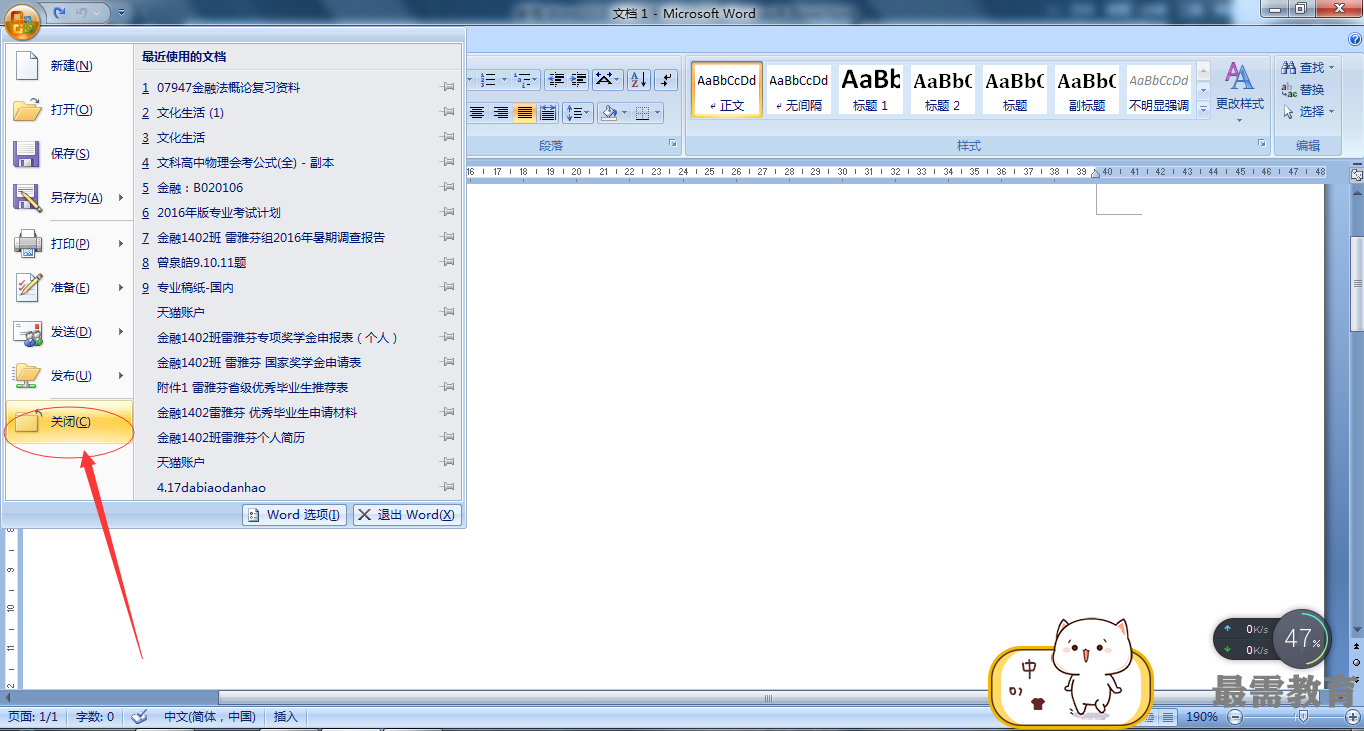Viewport: 1364px width, 731px height.
Task: Click the Sort A-Z button
Action: point(639,79)
